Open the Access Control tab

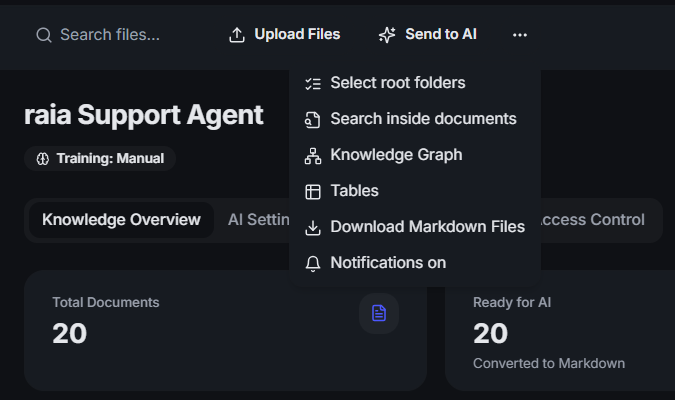593,220
